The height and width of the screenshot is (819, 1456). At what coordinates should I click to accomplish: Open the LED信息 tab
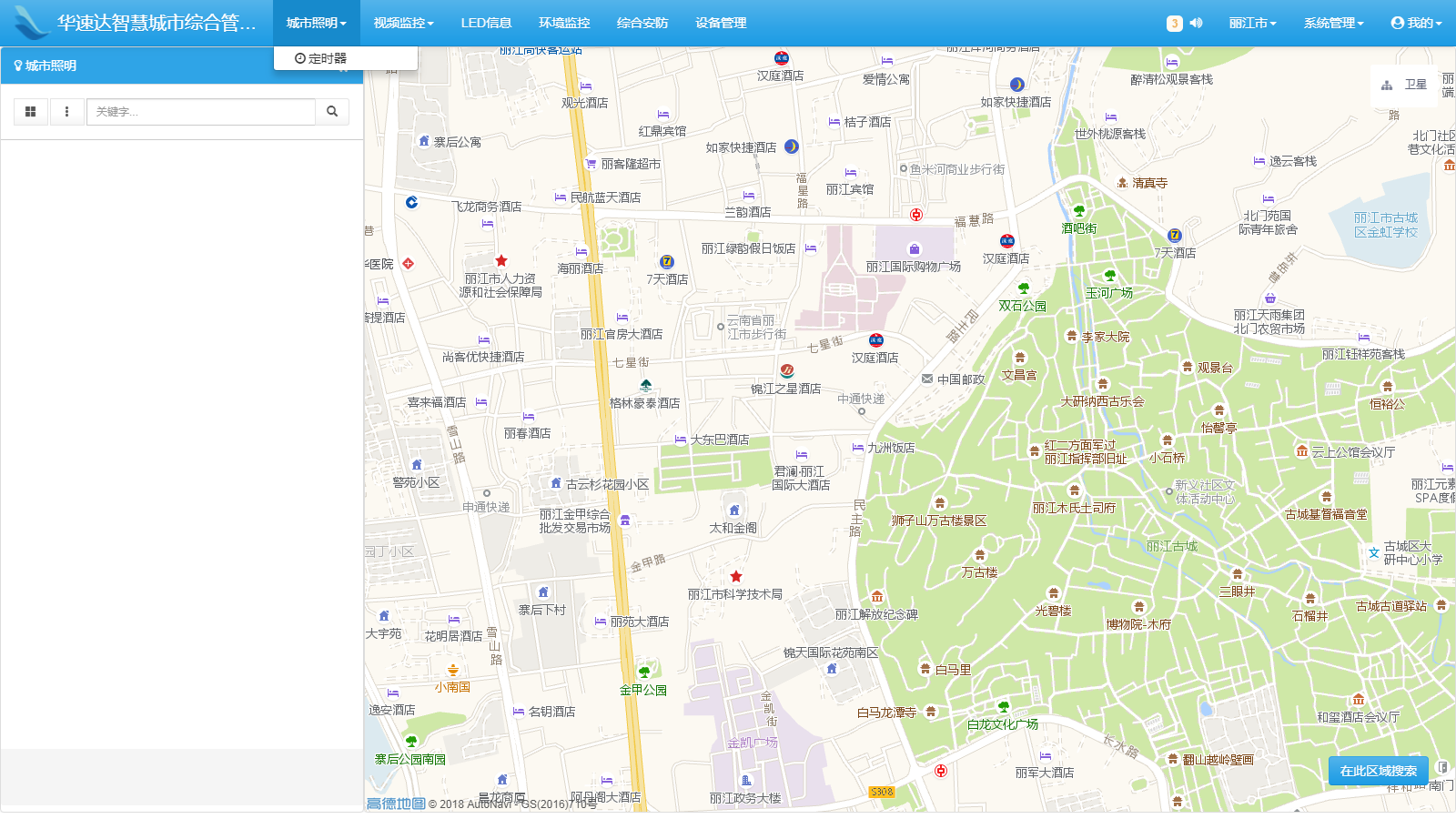(x=486, y=23)
